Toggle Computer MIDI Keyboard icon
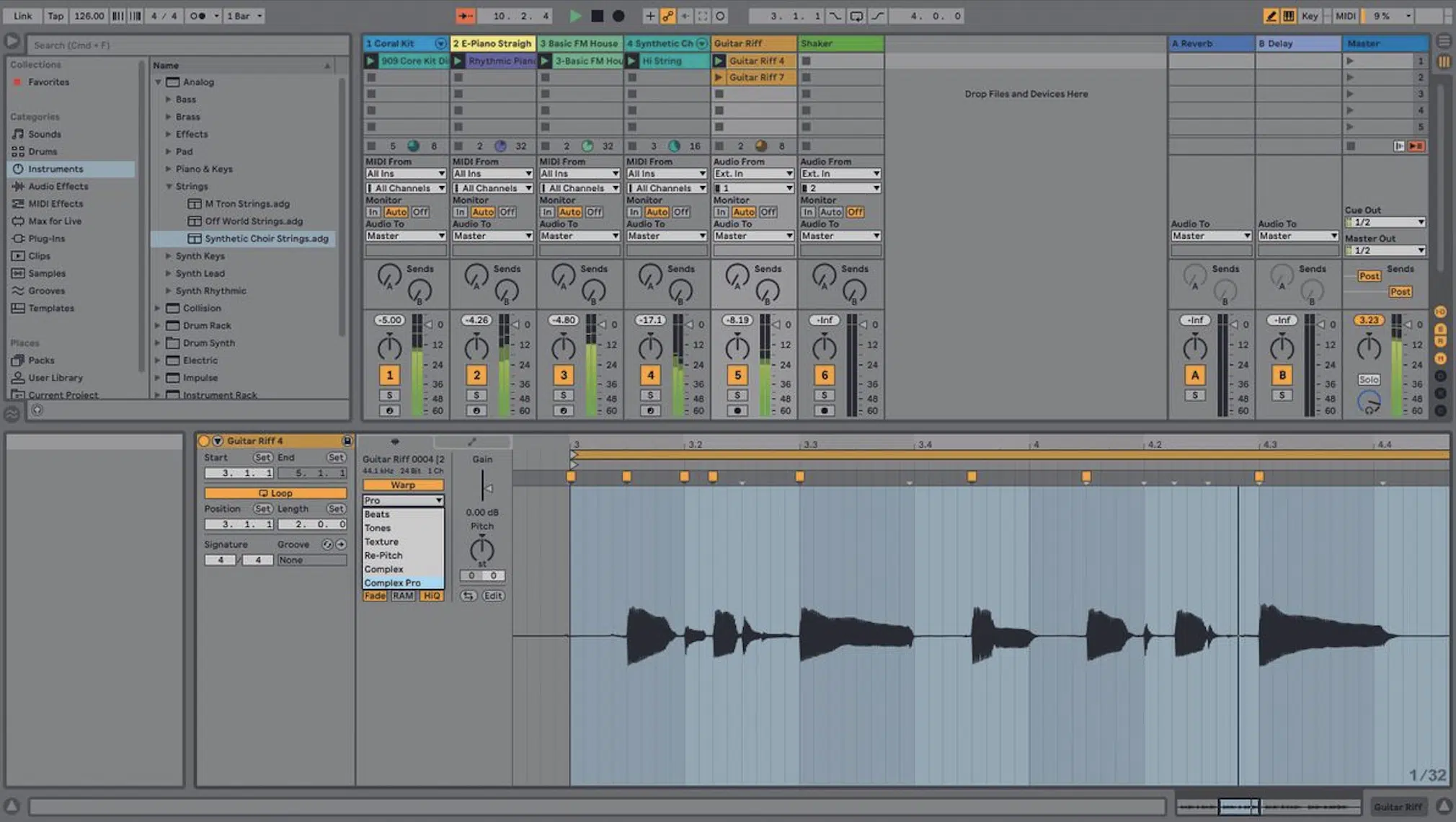The image size is (1456, 822). tap(1288, 16)
